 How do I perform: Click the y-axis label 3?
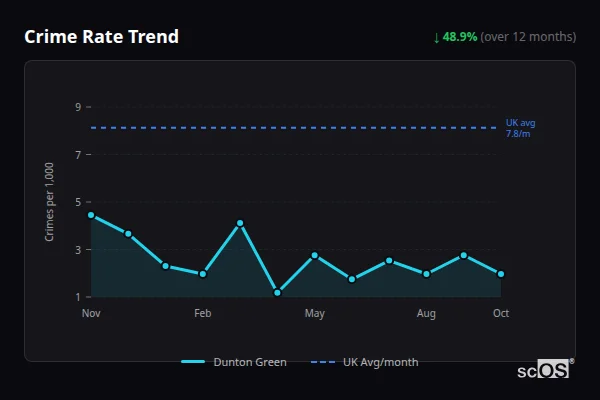[78, 250]
